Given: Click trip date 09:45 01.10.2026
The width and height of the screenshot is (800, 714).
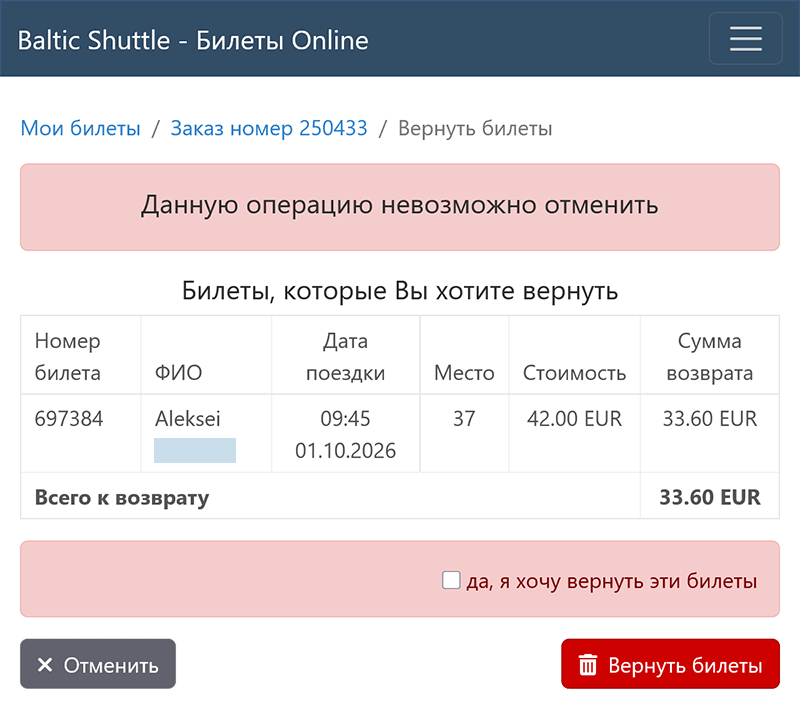Looking at the screenshot, I should 345,434.
